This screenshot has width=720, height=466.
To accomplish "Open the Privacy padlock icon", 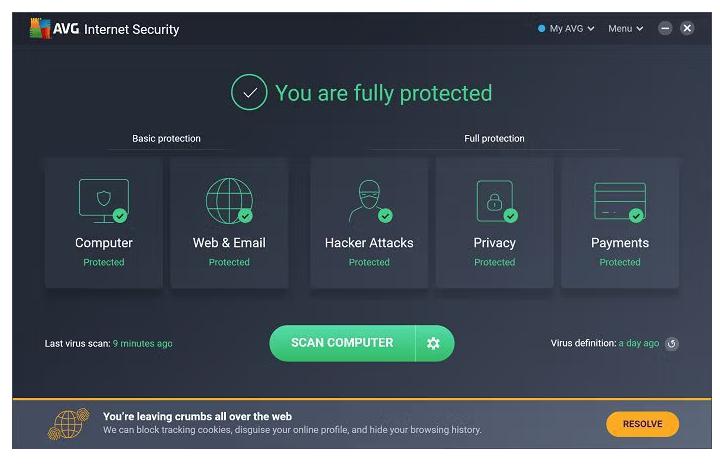I will [494, 200].
